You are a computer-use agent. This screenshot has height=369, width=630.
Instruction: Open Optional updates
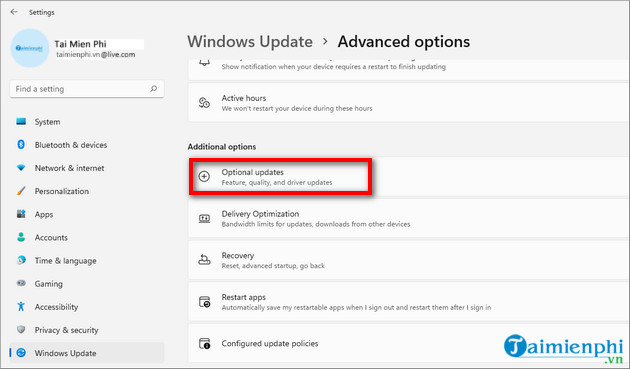[x=409, y=177]
